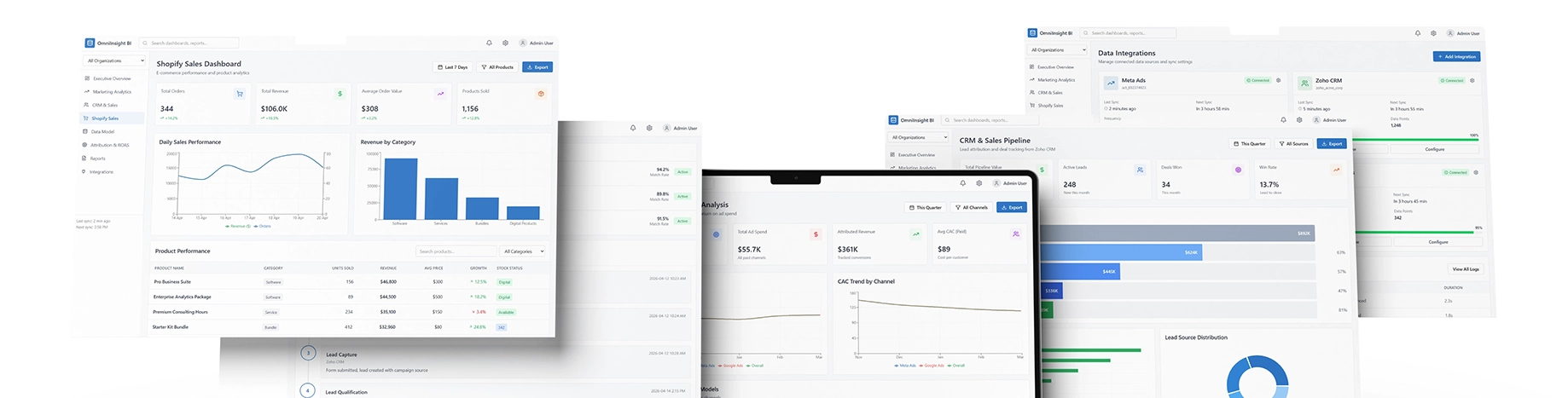
Task: Click the trend icon on the Attributed Revenue card
Action: pos(915,234)
